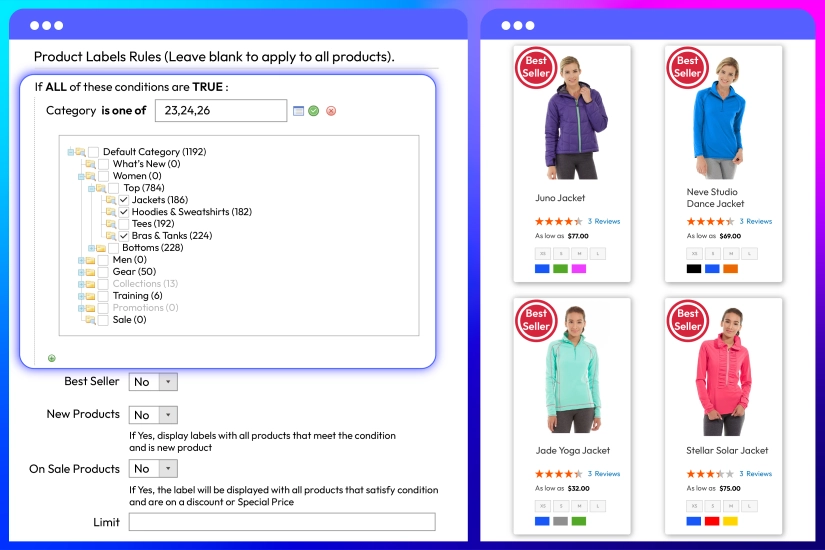Click the Jackets category folder icon

click(x=111, y=200)
